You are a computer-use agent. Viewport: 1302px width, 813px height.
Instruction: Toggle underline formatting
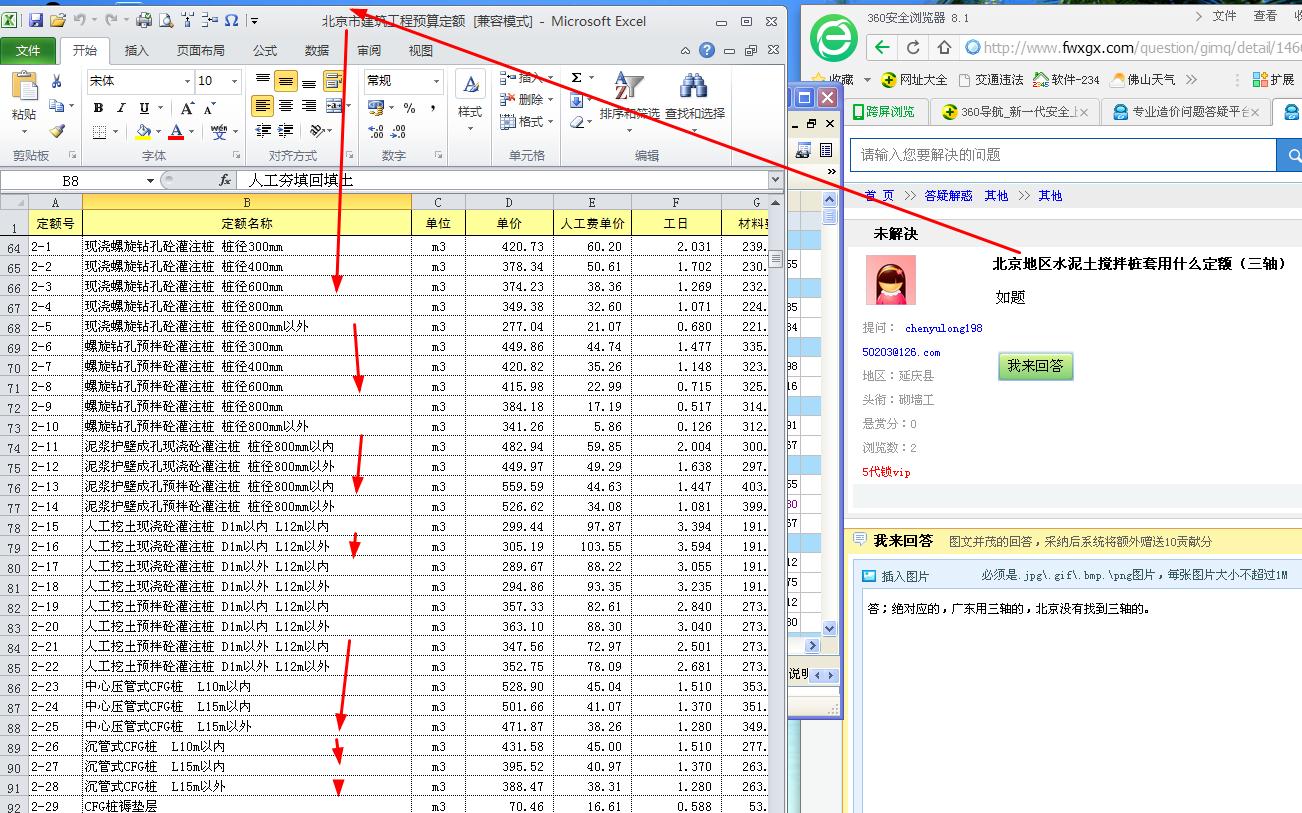(x=144, y=108)
